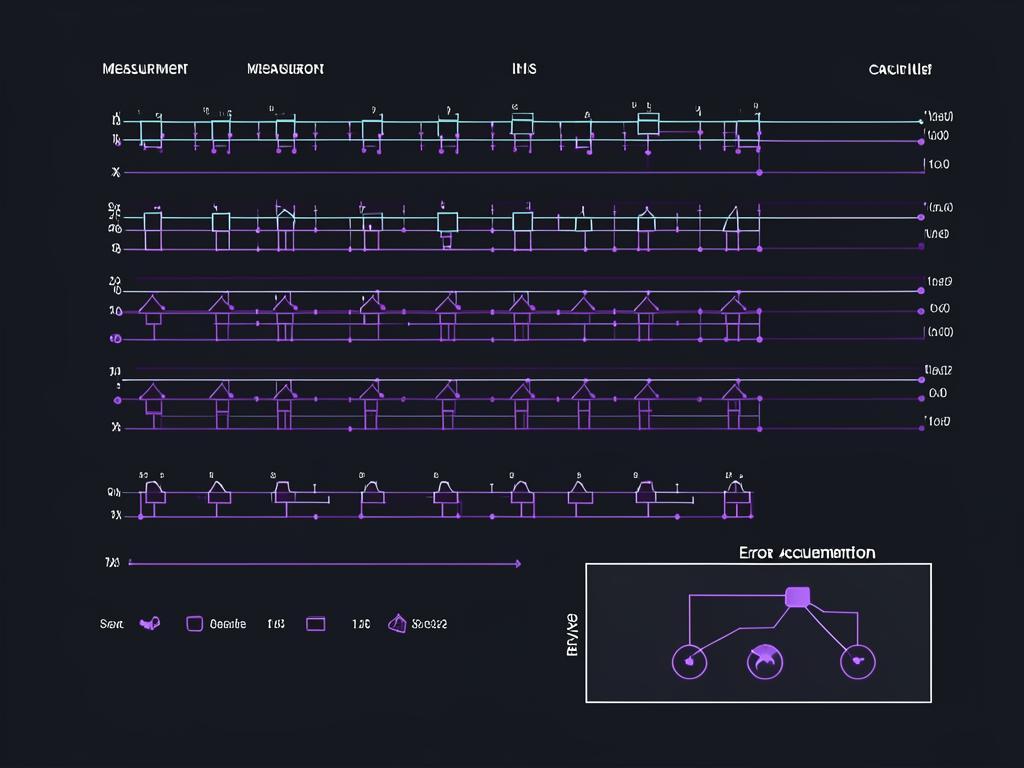Open the CACIIIUEI header at top right

[901, 69]
